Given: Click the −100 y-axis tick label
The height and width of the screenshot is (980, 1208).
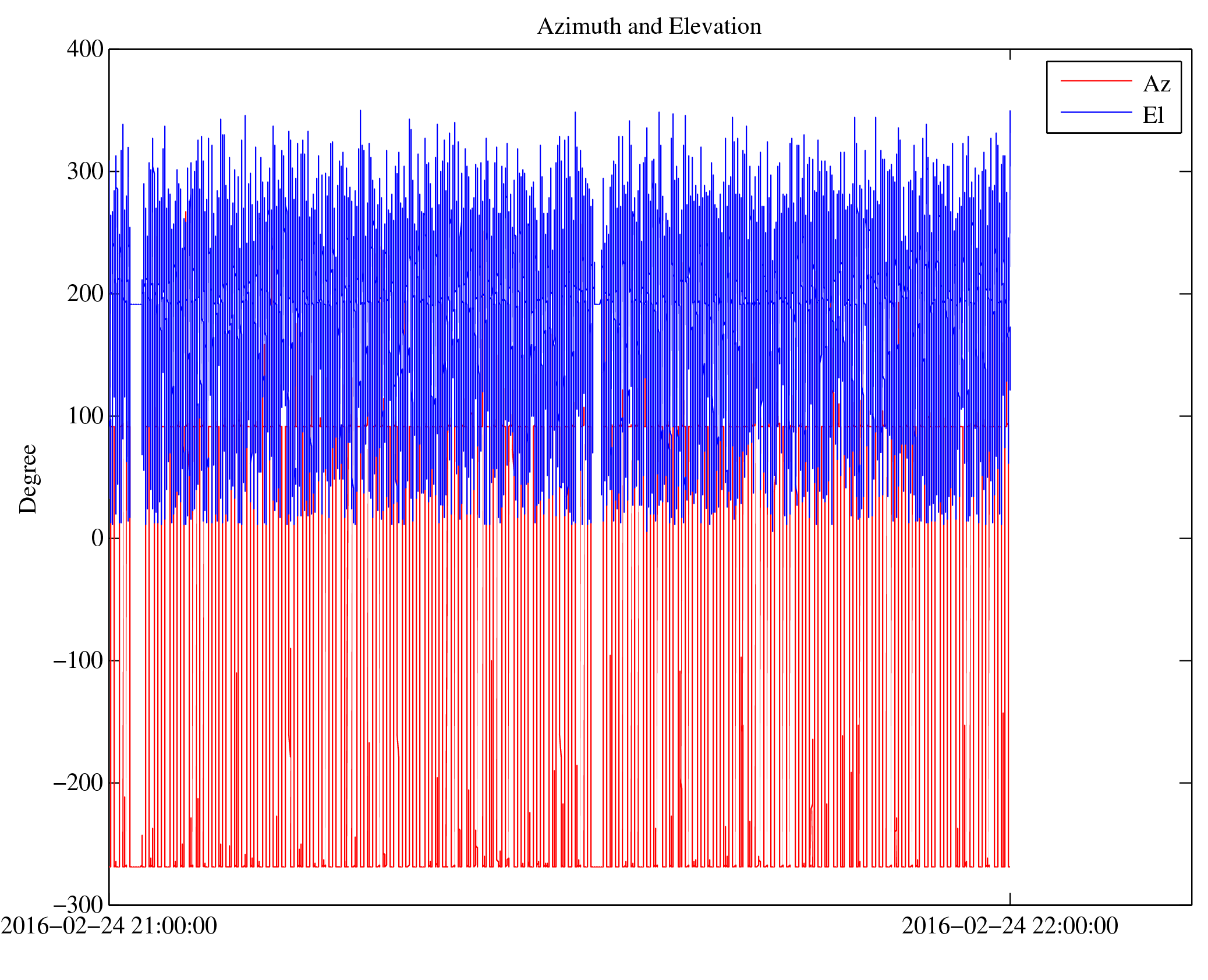Looking at the screenshot, I should [78, 660].
